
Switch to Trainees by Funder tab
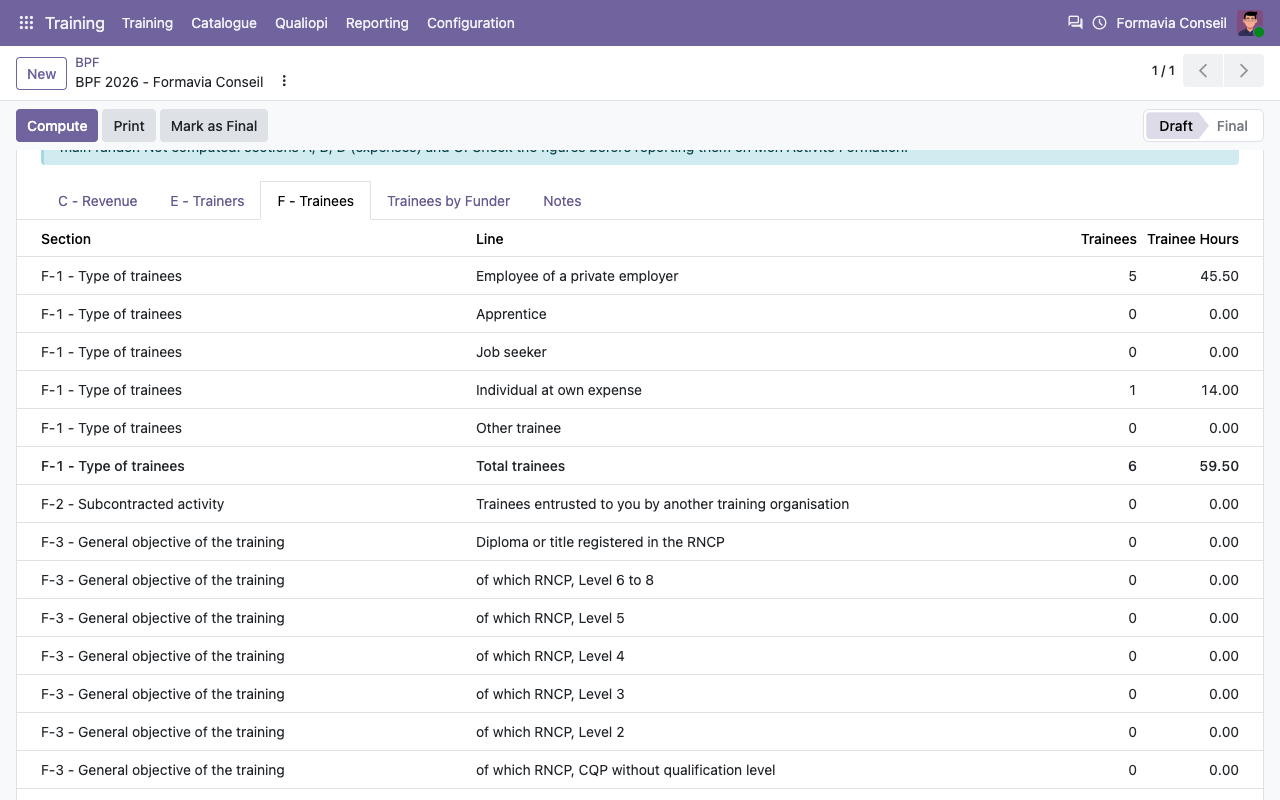(x=449, y=201)
